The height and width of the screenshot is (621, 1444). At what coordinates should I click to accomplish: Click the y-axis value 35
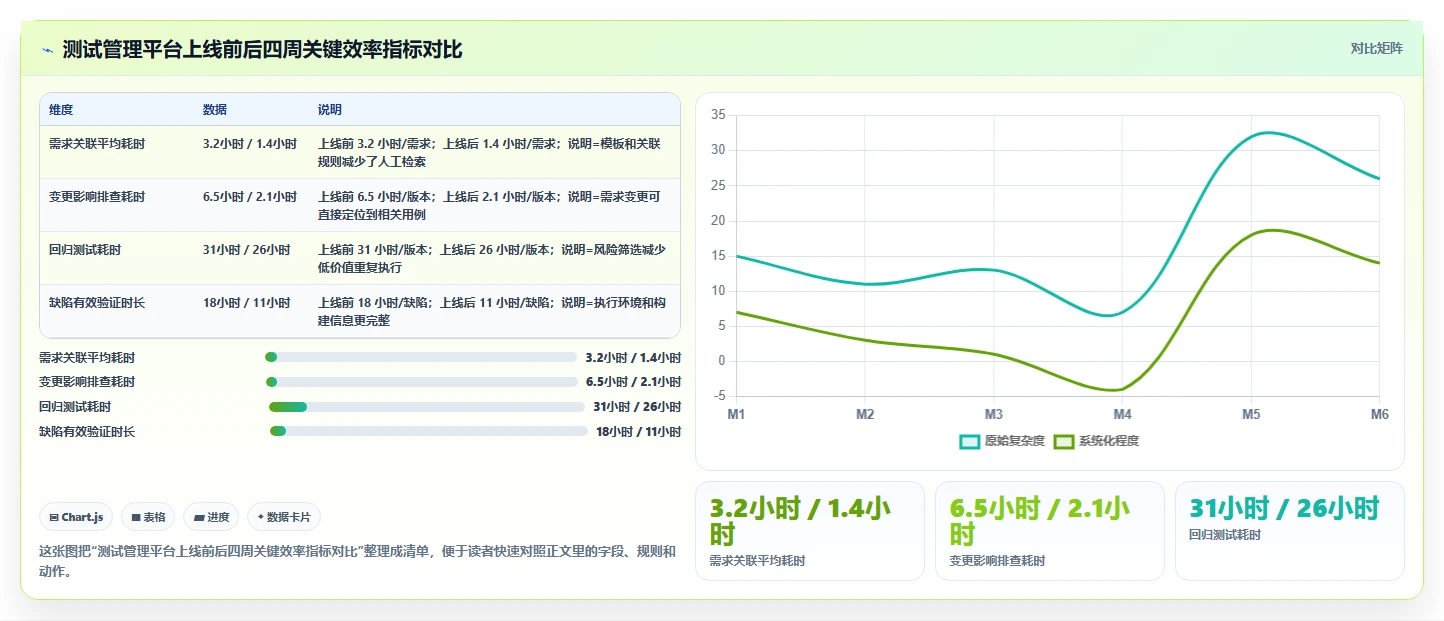coord(718,115)
